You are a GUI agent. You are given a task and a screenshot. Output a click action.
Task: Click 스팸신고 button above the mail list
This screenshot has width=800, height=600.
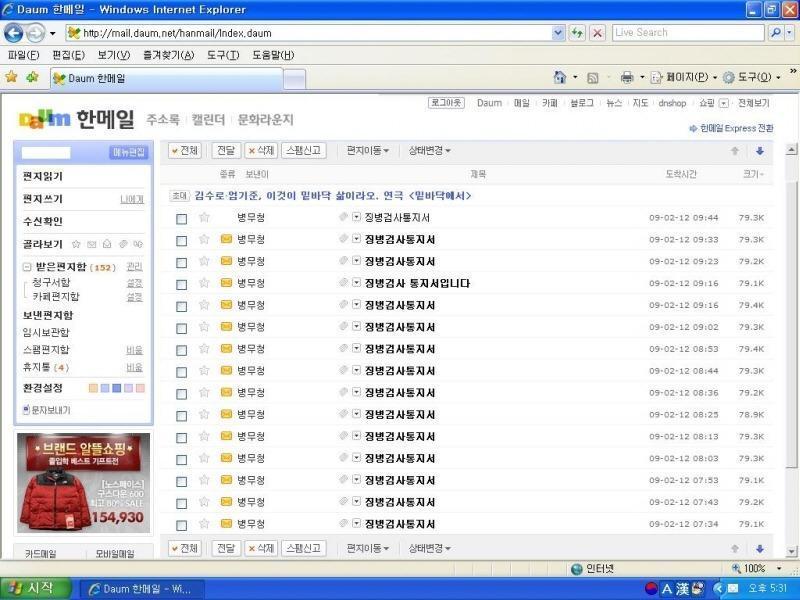pyautogui.click(x=304, y=151)
